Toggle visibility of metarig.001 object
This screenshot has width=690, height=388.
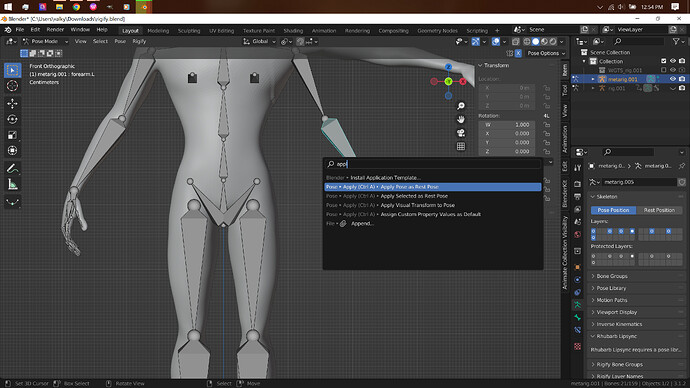pyautogui.click(x=673, y=79)
